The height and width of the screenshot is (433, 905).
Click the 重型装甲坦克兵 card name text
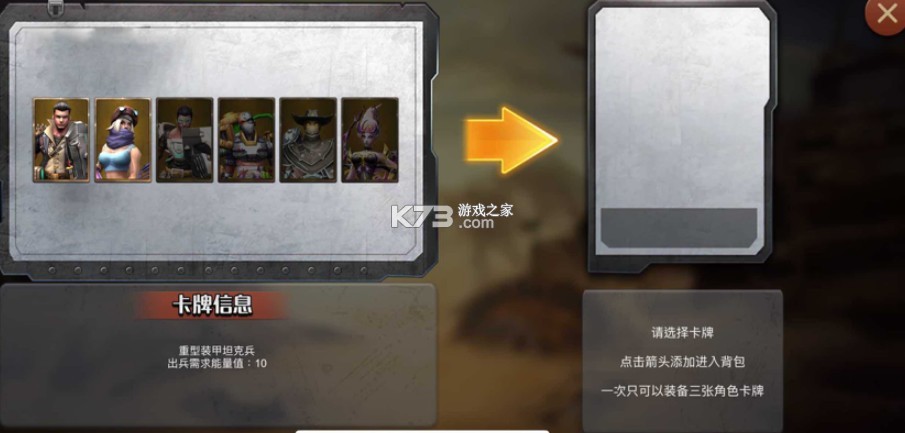217,350
